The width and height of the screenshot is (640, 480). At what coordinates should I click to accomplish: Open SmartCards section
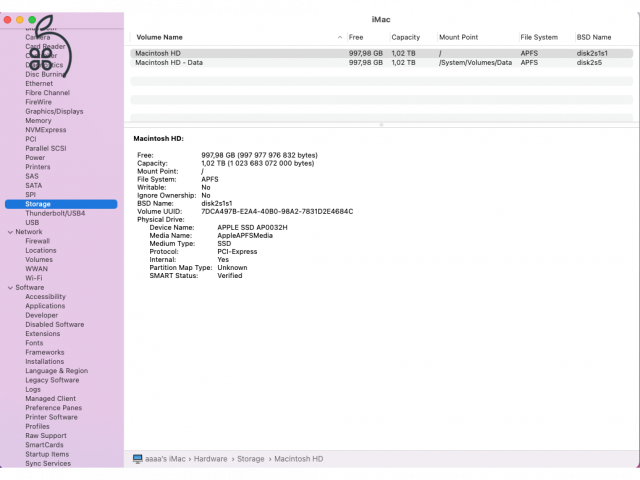click(44, 445)
